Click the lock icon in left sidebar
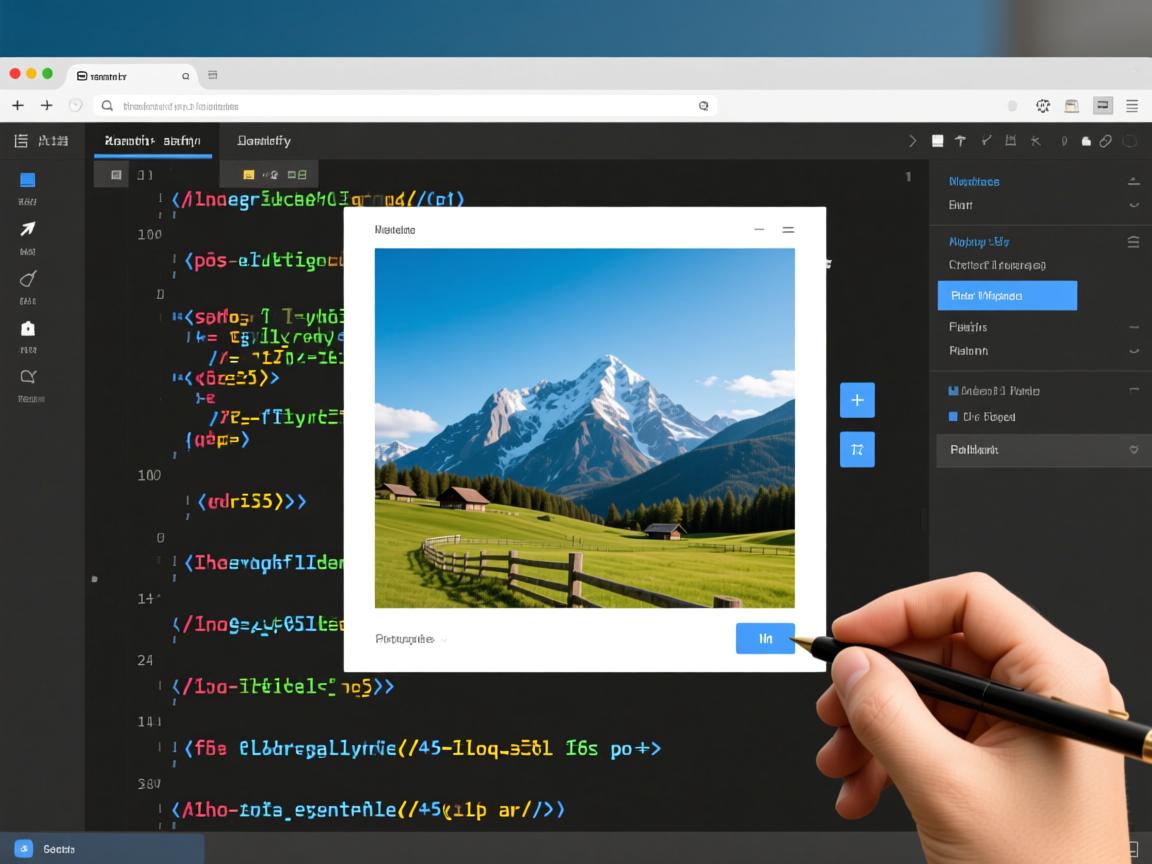This screenshot has height=864, width=1152. (28, 328)
